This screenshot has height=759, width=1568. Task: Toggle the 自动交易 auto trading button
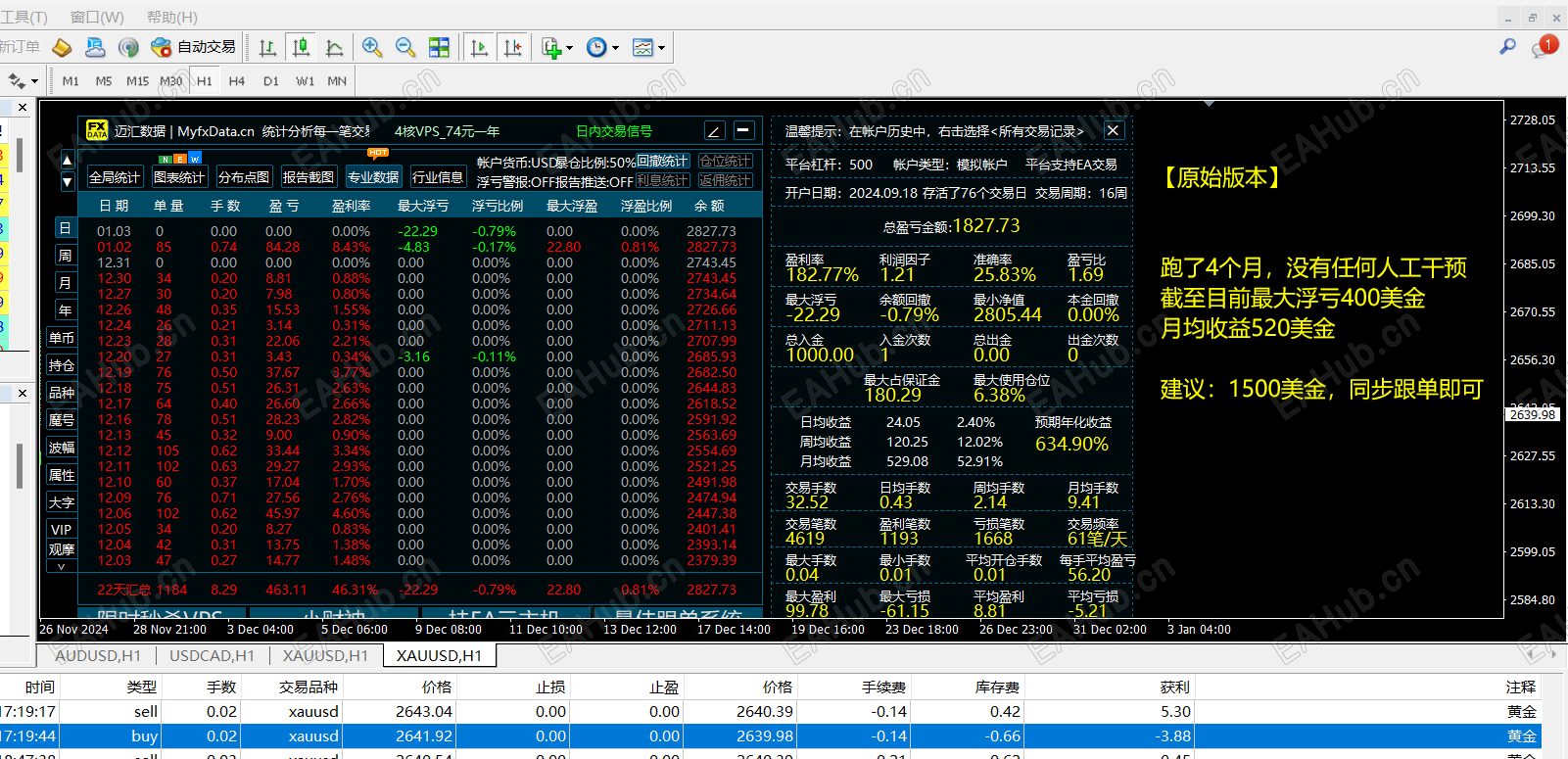193,47
